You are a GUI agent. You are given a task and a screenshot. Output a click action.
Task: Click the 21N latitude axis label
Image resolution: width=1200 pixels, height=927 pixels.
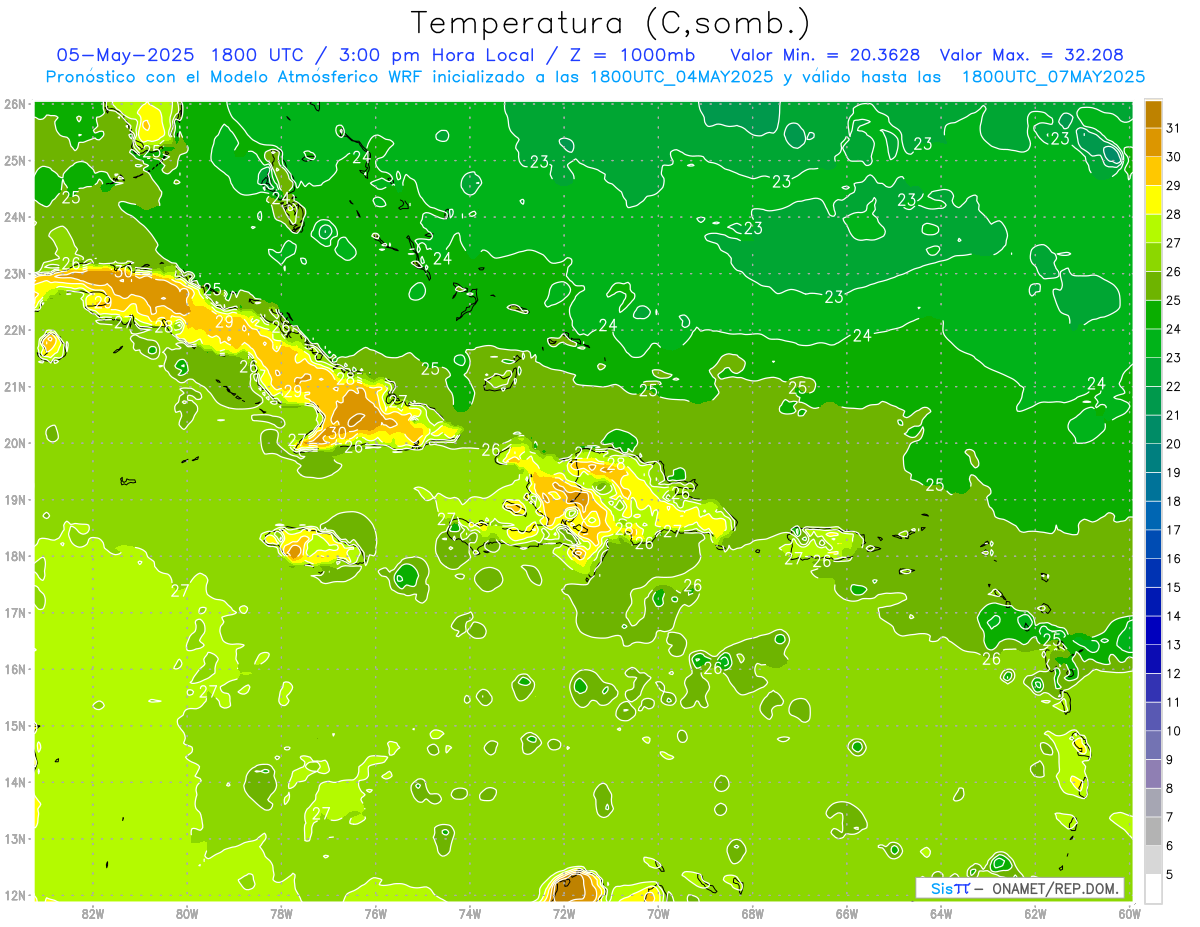14,386
